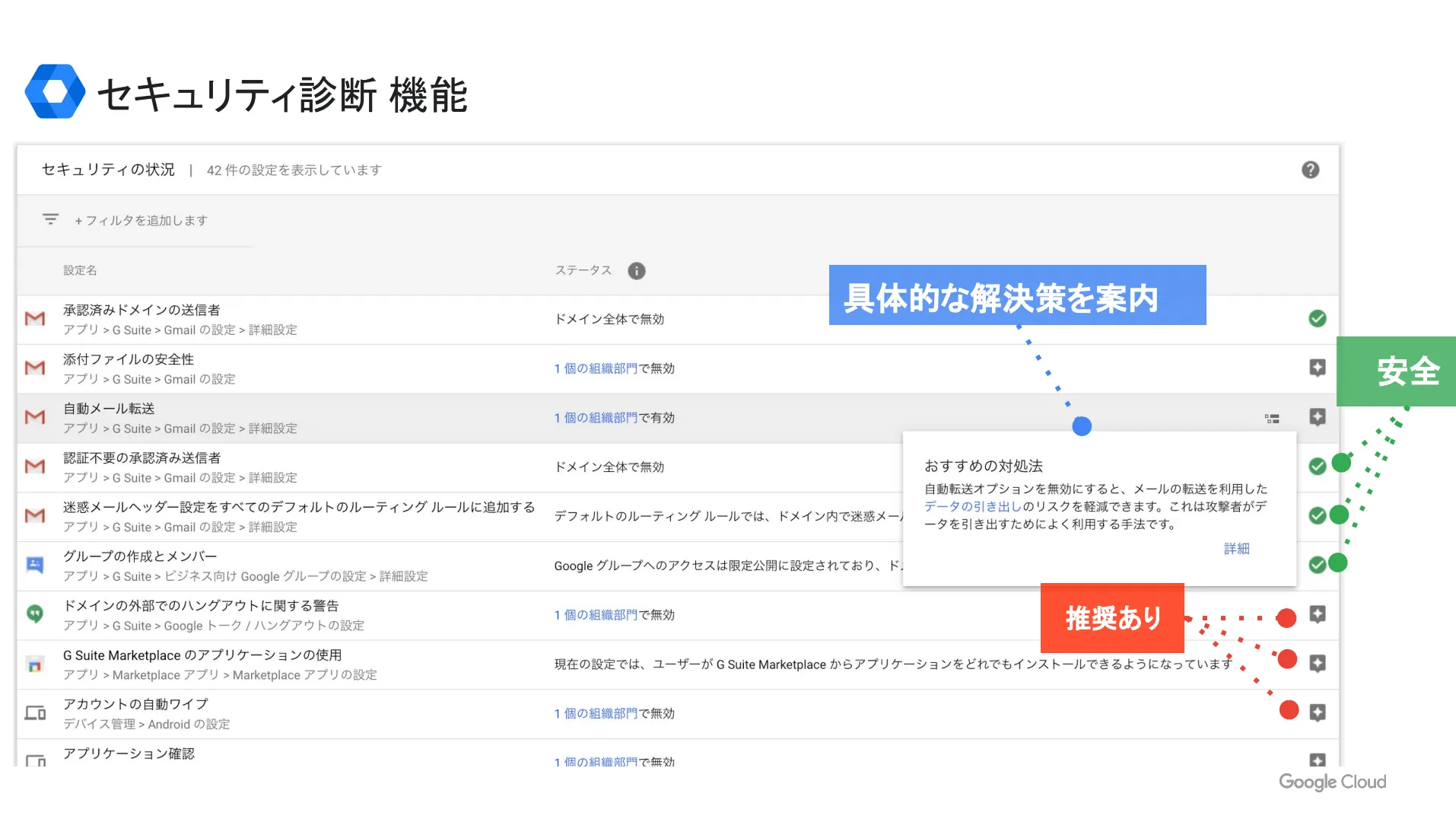
Task: Click ステータス column header
Action: (583, 270)
